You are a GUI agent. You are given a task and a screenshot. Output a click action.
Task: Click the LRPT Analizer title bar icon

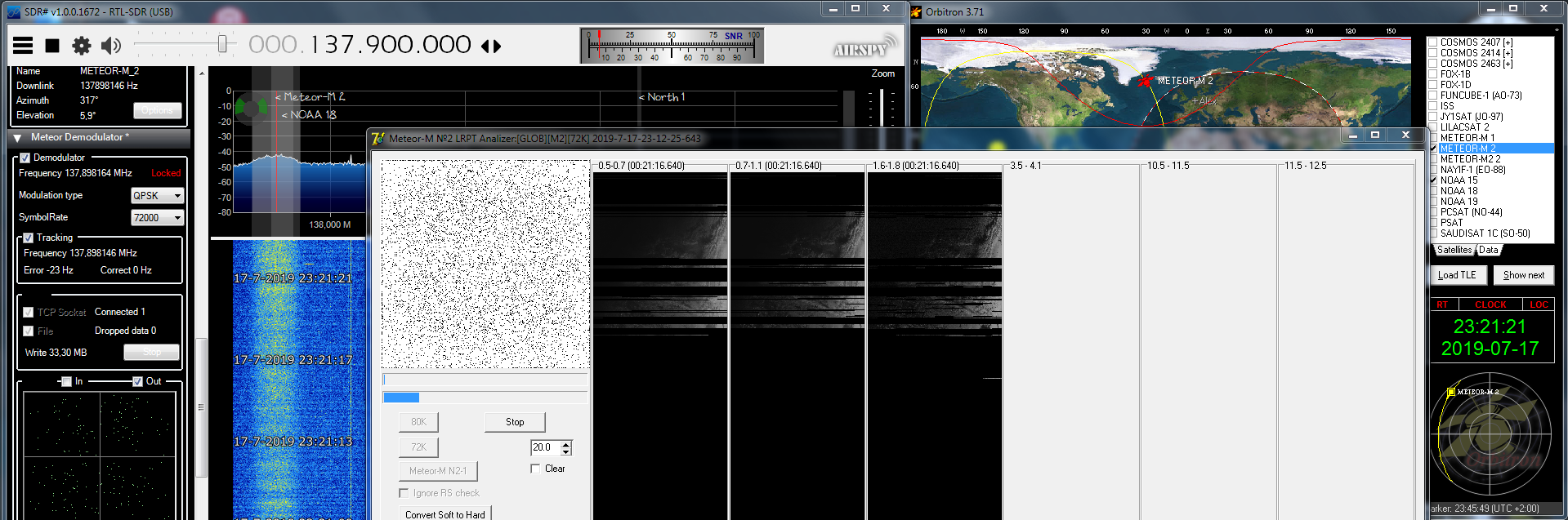tap(377, 138)
